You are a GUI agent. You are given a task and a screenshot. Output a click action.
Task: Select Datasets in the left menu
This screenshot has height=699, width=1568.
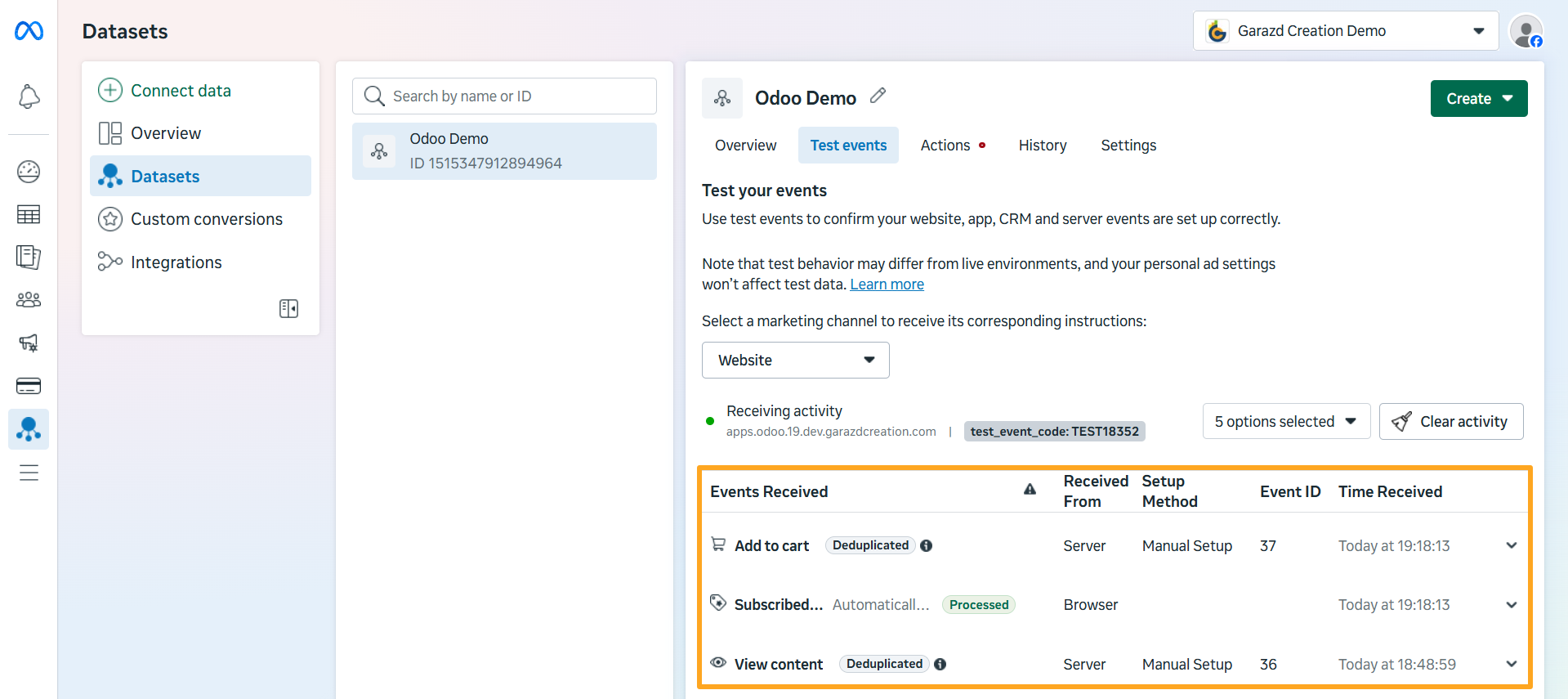[200, 176]
